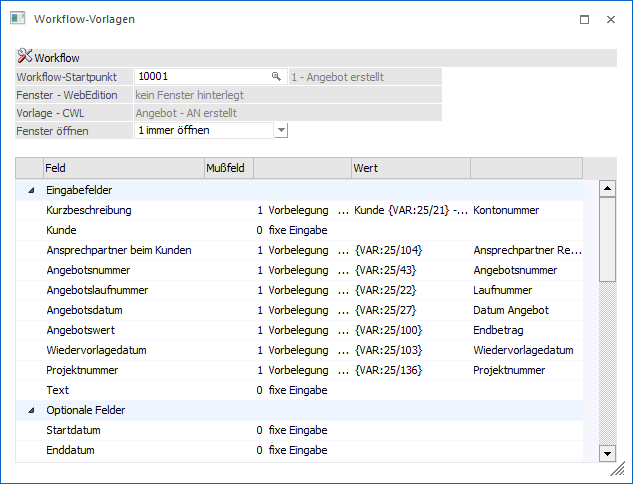Click ellipsis button in Angebotswert row

tap(344, 331)
